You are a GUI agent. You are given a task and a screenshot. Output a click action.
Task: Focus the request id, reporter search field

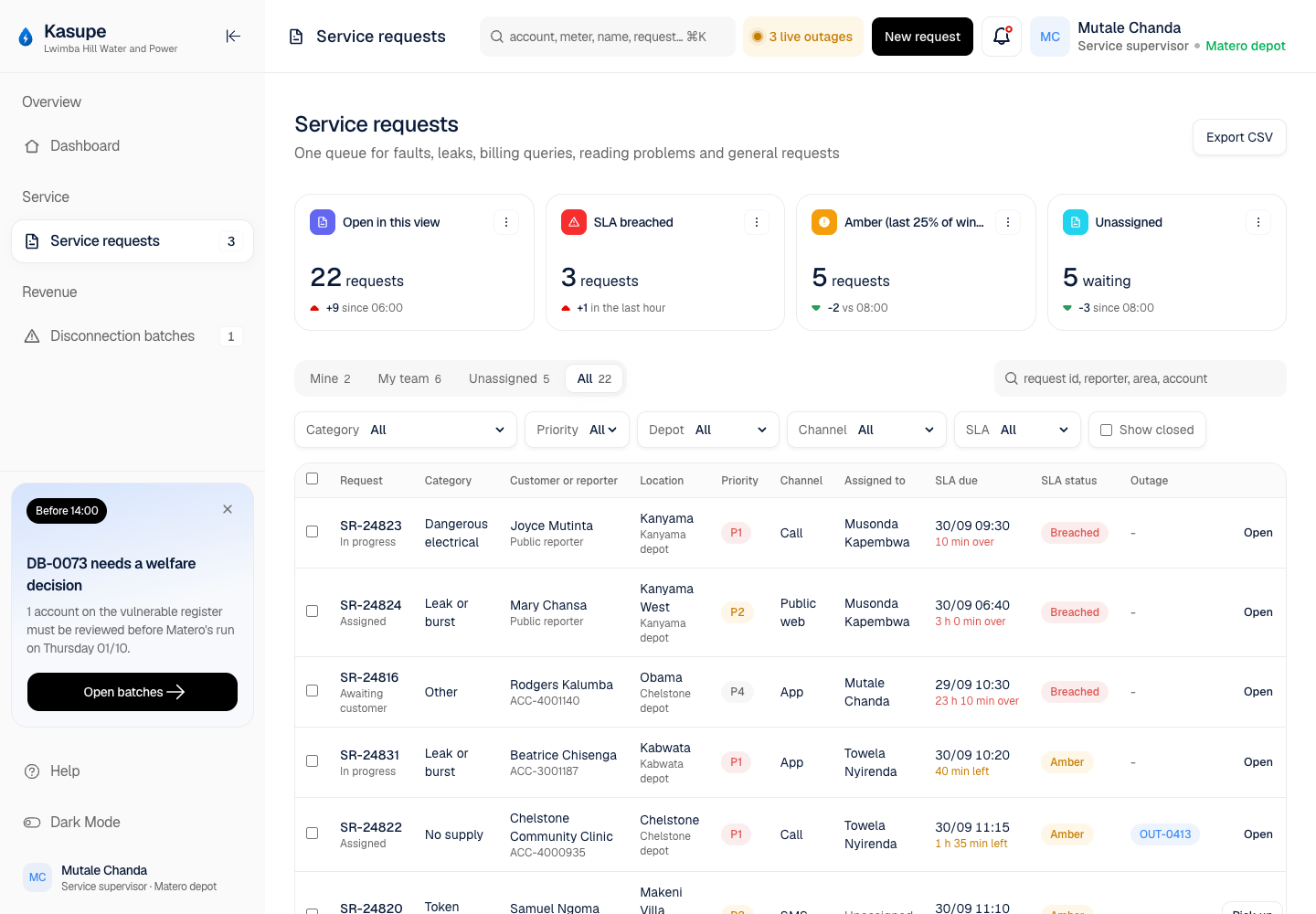click(x=1141, y=378)
